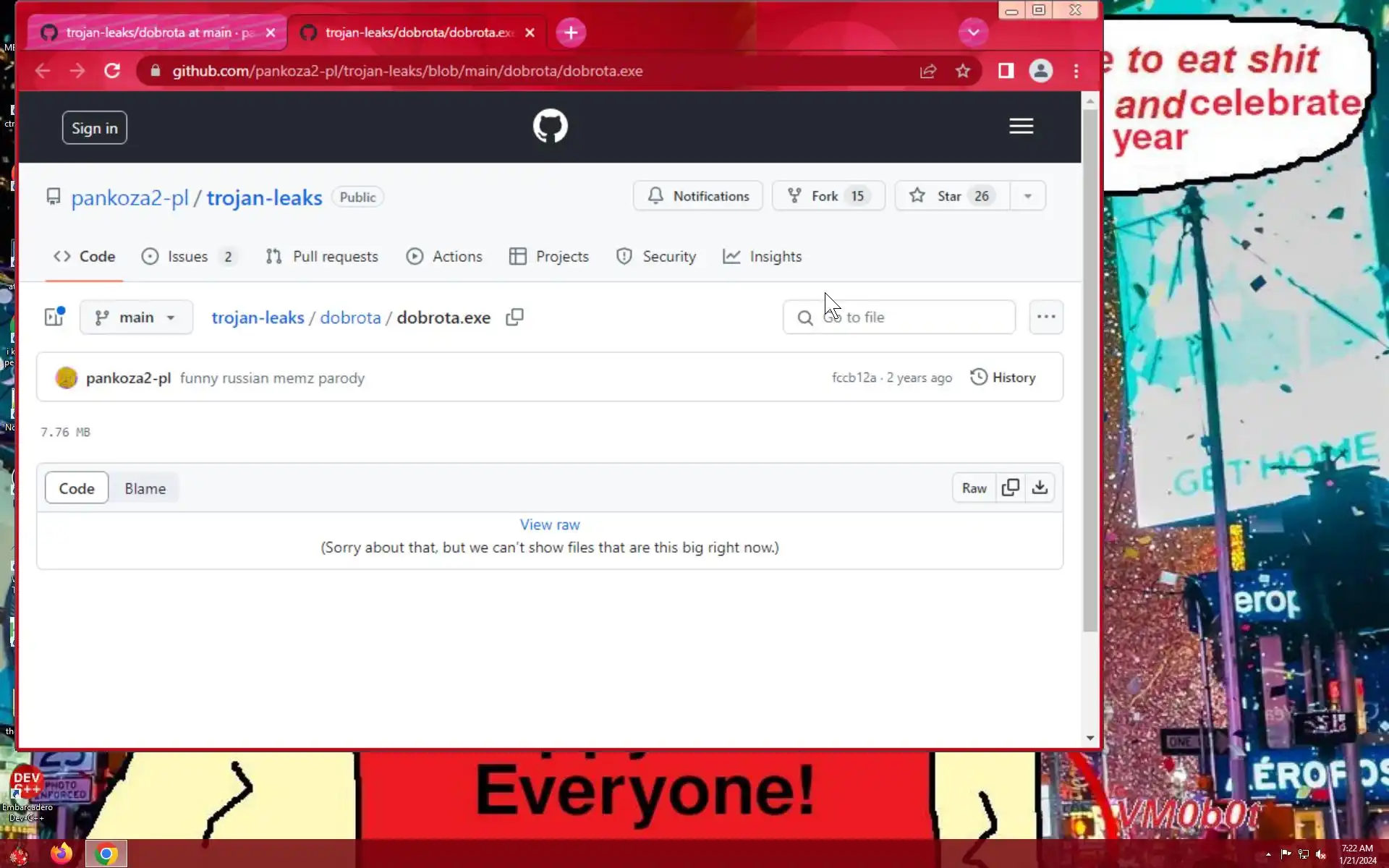Switch to Blame view

[x=145, y=488]
